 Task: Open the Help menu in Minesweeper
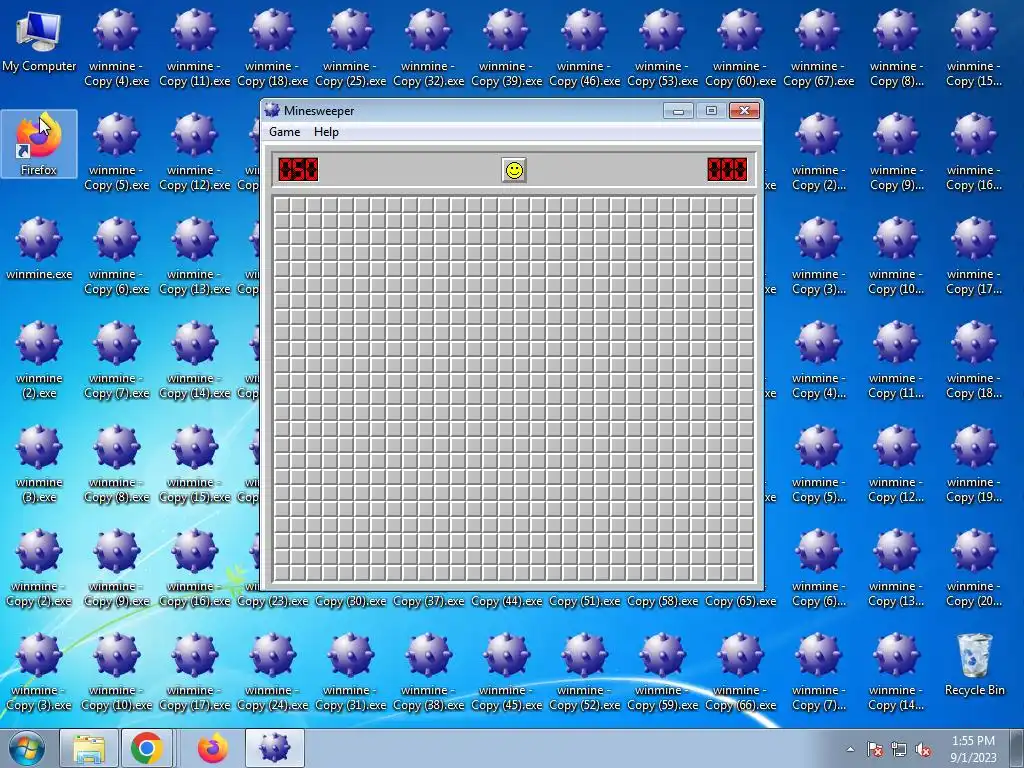click(x=326, y=132)
